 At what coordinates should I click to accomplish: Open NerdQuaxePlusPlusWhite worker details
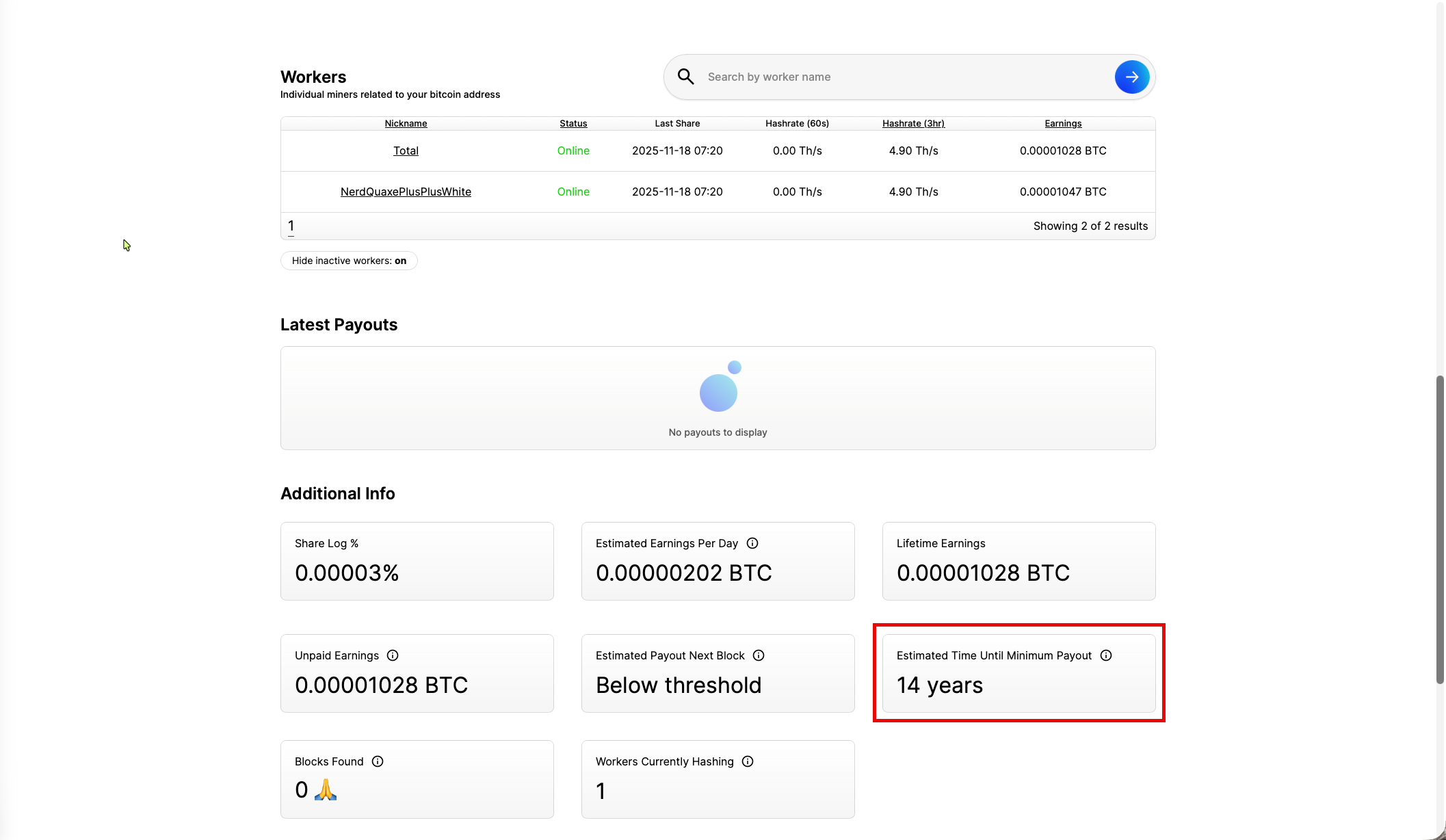click(x=406, y=192)
